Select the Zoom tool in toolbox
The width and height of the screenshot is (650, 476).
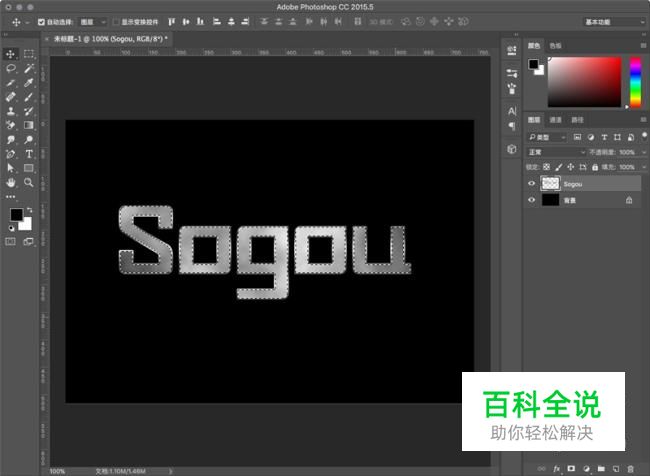[x=29, y=183]
